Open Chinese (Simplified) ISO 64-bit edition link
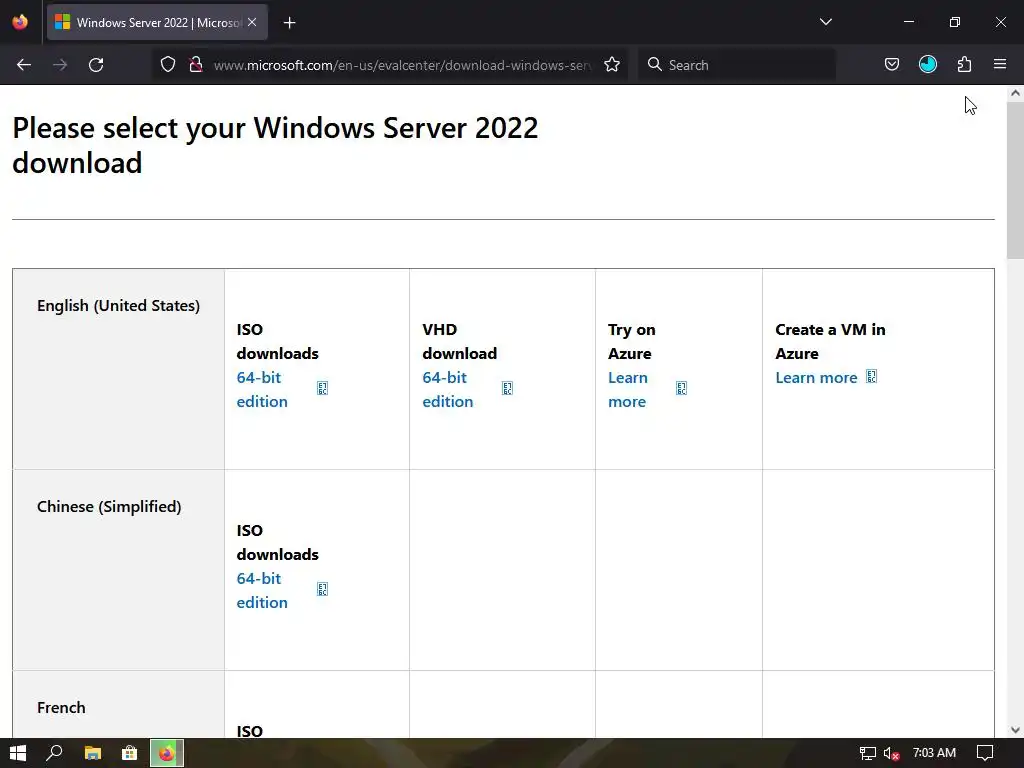This screenshot has width=1024, height=768. click(262, 590)
